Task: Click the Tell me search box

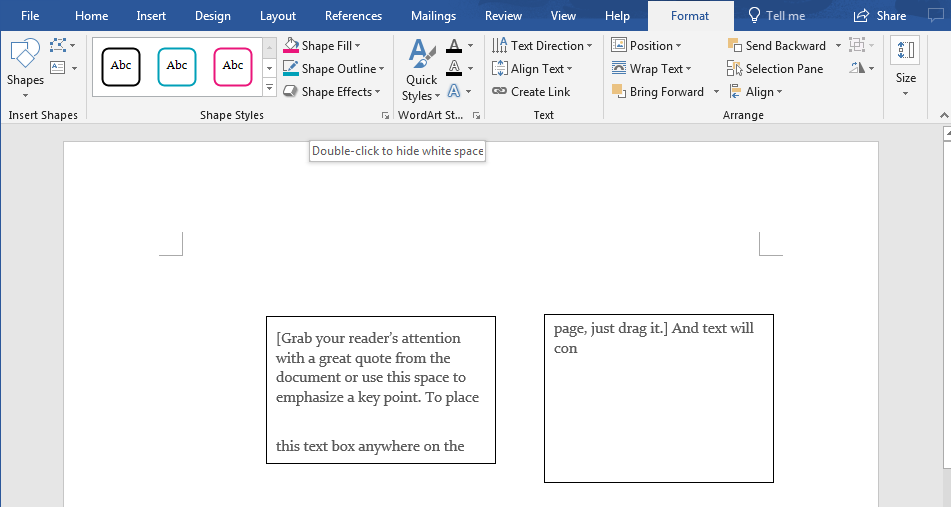Action: pyautogui.click(x=777, y=16)
